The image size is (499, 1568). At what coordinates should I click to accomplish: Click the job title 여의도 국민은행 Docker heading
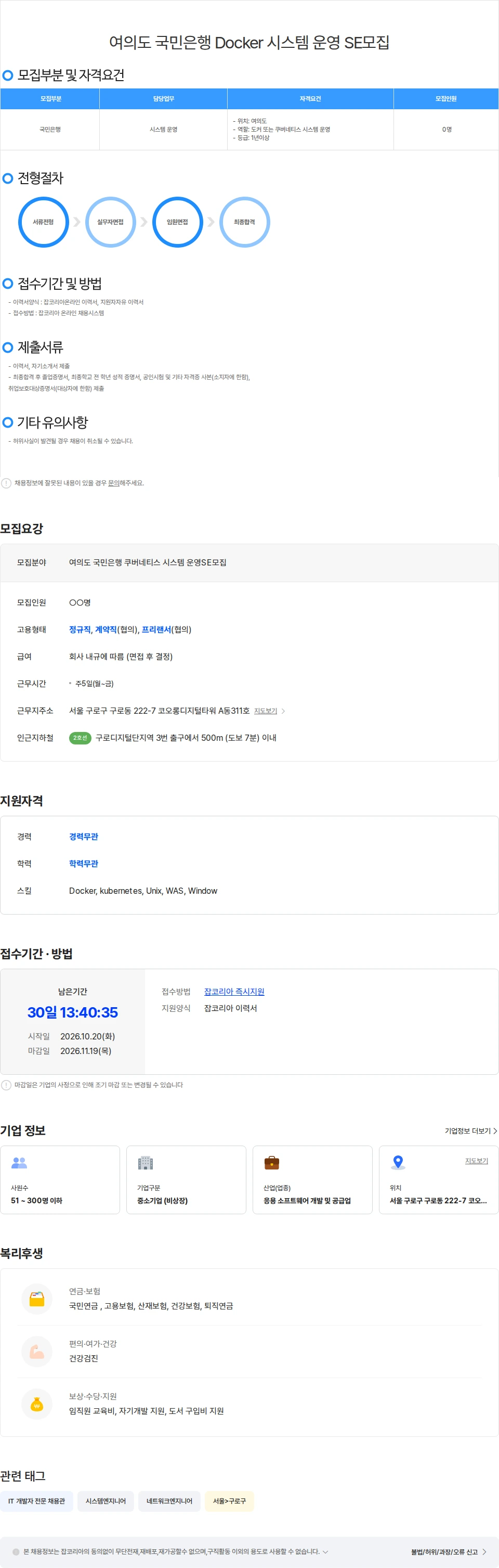pyautogui.click(x=249, y=43)
